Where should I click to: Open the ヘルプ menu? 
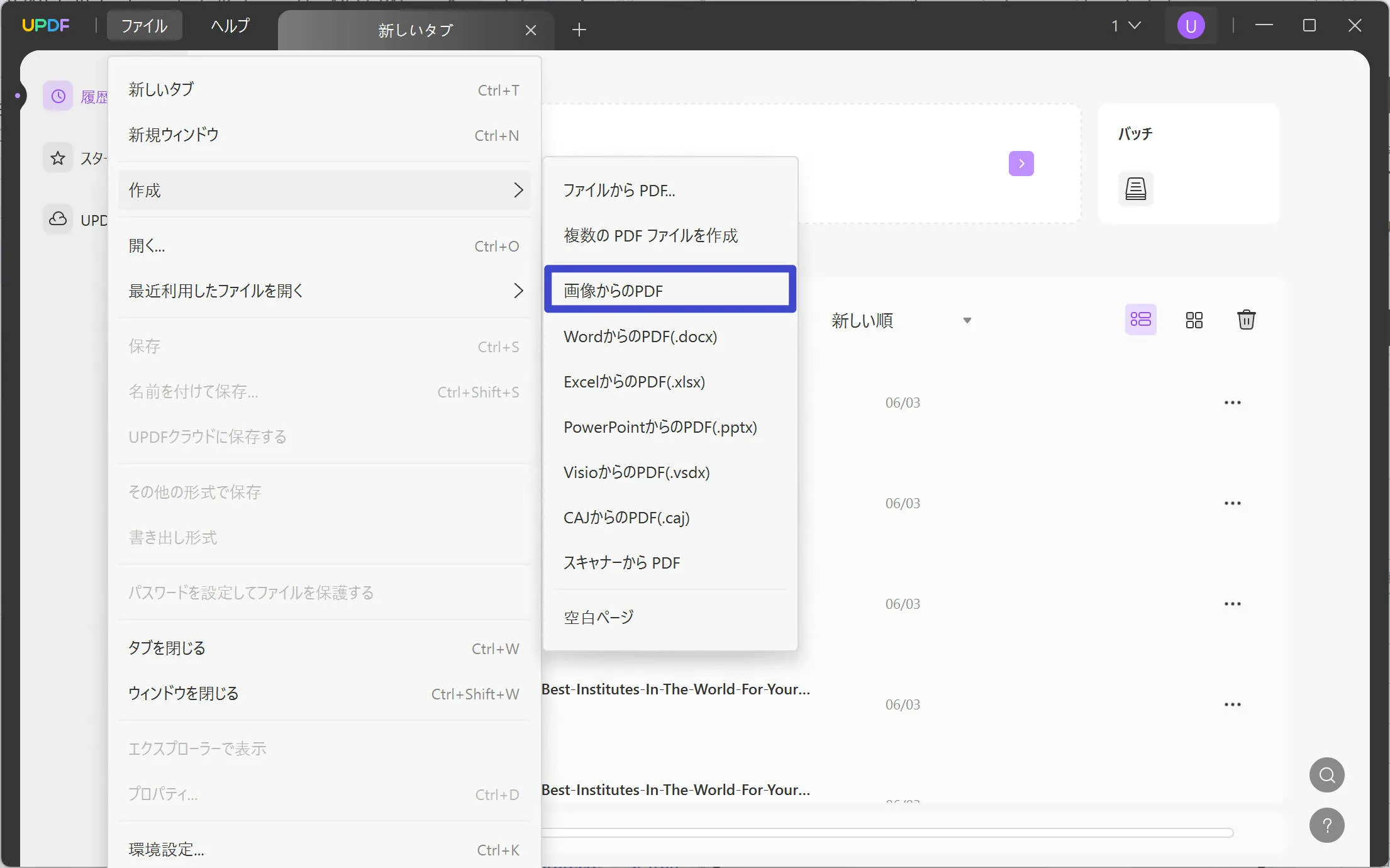[230, 26]
